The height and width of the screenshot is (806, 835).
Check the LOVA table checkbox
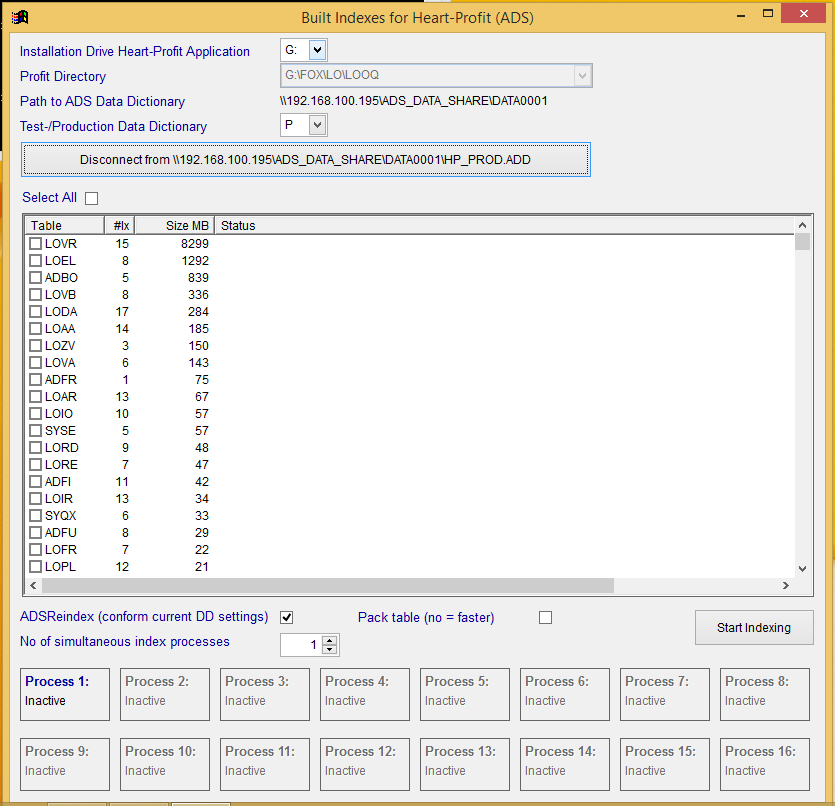pyautogui.click(x=36, y=363)
